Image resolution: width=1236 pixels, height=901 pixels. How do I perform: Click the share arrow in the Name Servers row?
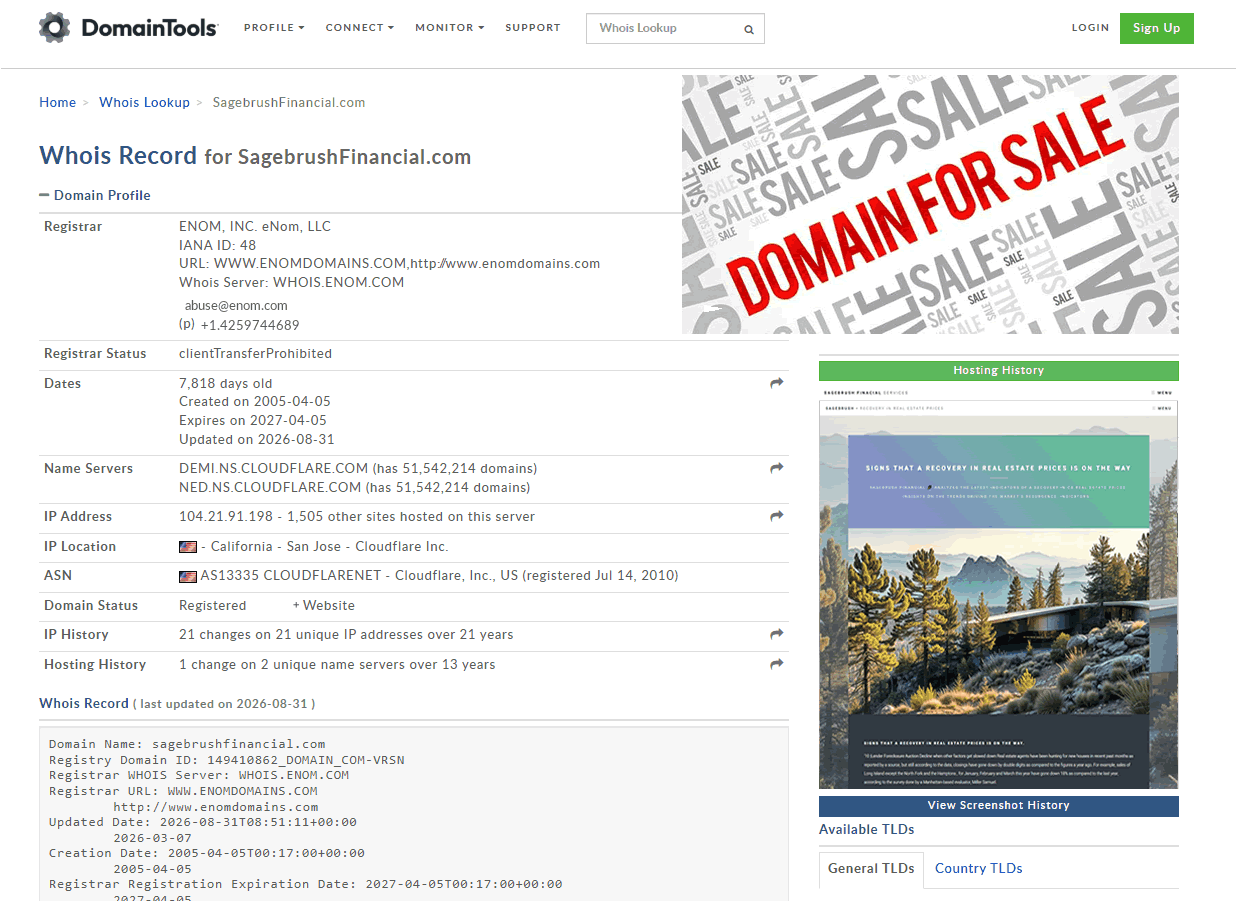pos(777,468)
